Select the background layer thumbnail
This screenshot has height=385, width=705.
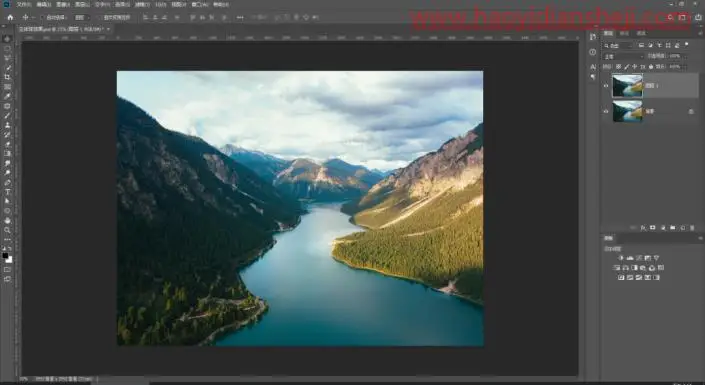click(x=627, y=111)
